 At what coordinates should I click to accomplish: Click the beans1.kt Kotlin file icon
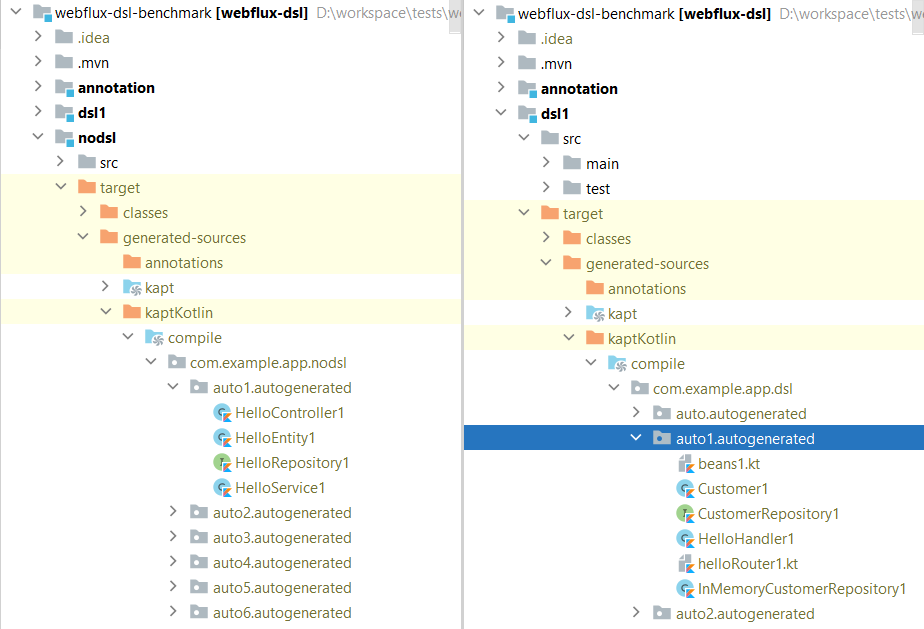(686, 464)
